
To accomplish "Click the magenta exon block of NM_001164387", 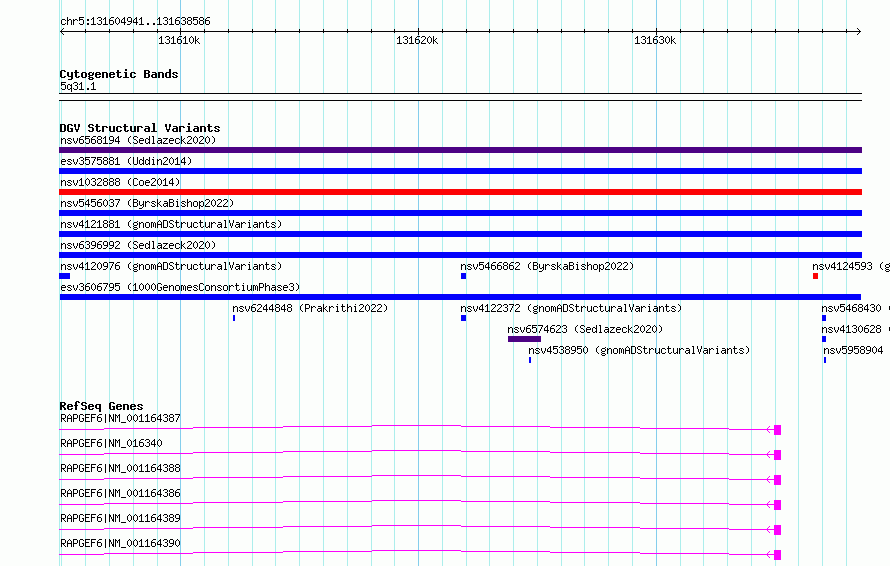I will coord(778,430).
